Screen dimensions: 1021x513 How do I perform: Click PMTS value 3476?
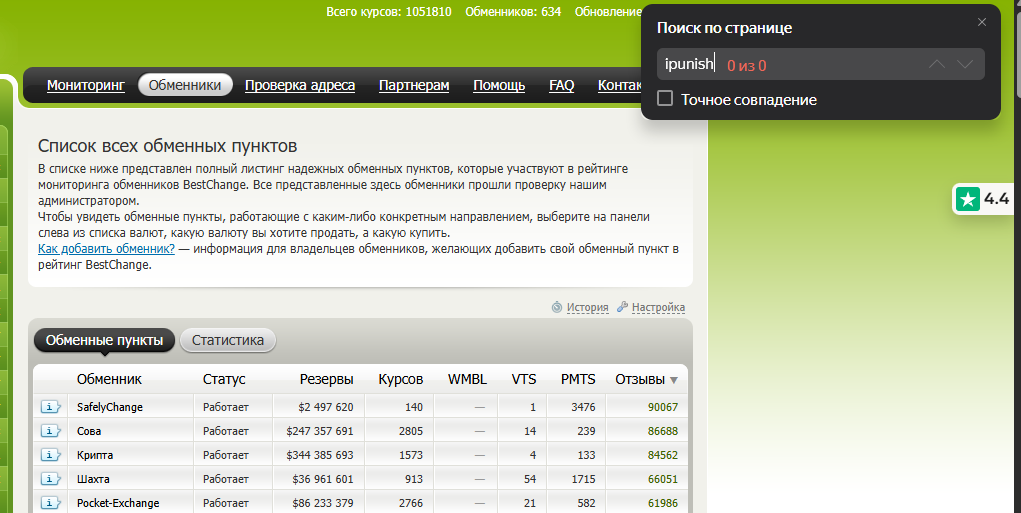583,407
